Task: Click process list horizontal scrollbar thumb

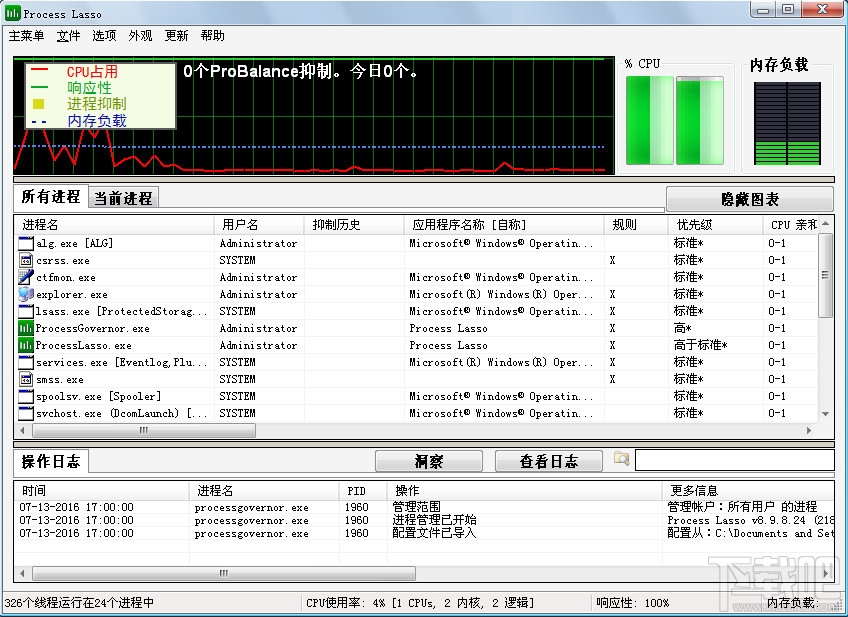Action: [144, 431]
